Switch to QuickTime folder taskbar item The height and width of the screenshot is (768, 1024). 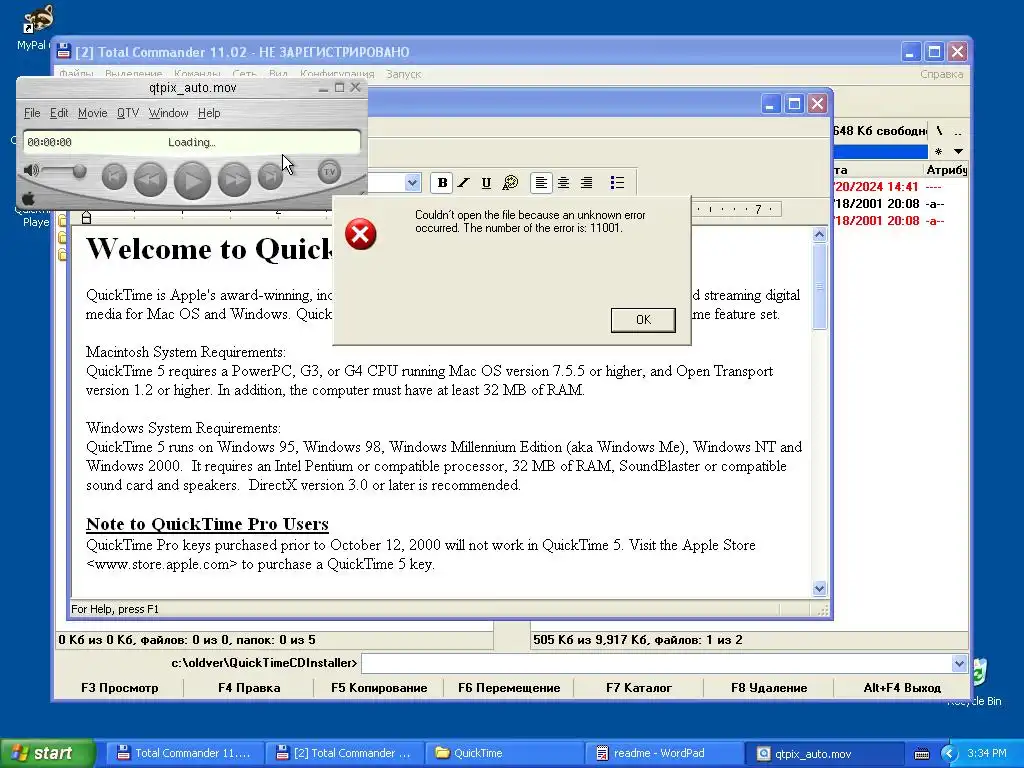504,753
